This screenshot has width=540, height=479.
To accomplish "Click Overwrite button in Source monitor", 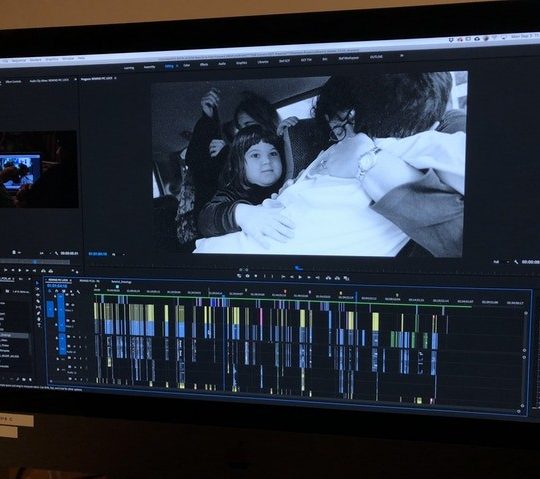I will tap(51, 271).
